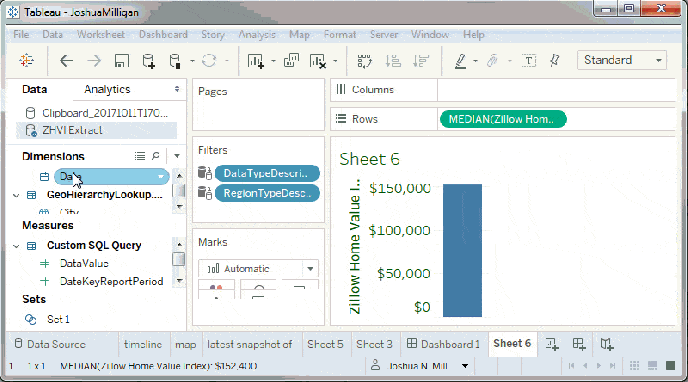This screenshot has height=382, width=688.
Task: Show filmstrip view icon in status bar
Action: (652, 365)
